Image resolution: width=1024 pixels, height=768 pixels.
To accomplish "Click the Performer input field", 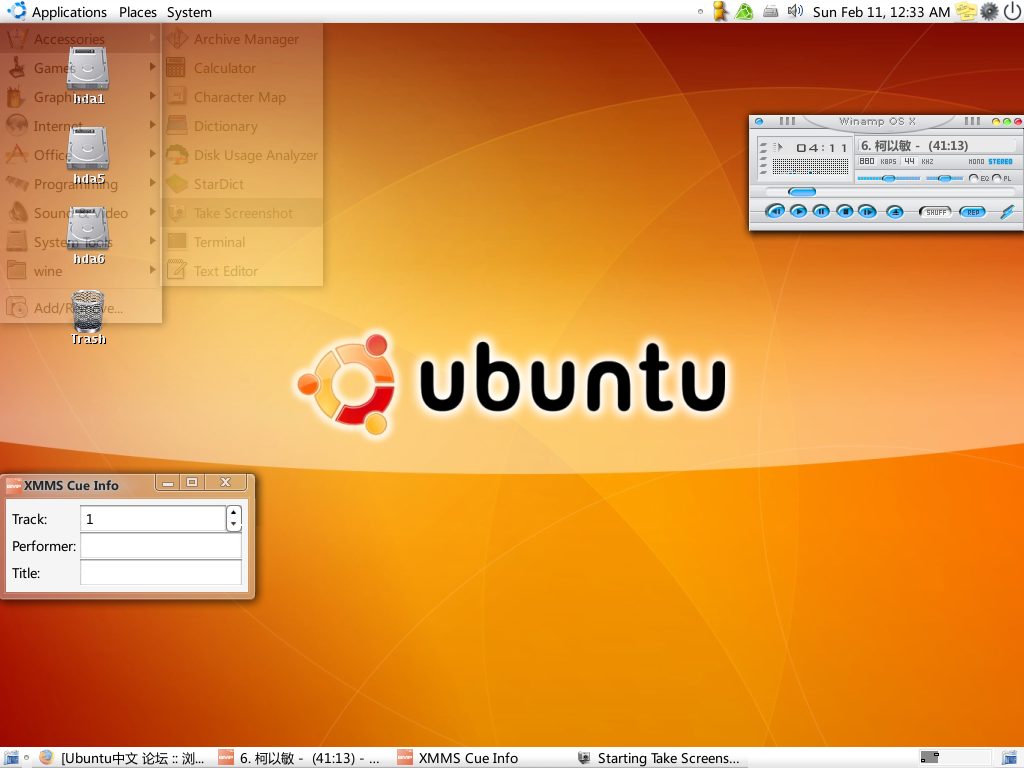I will [x=161, y=546].
